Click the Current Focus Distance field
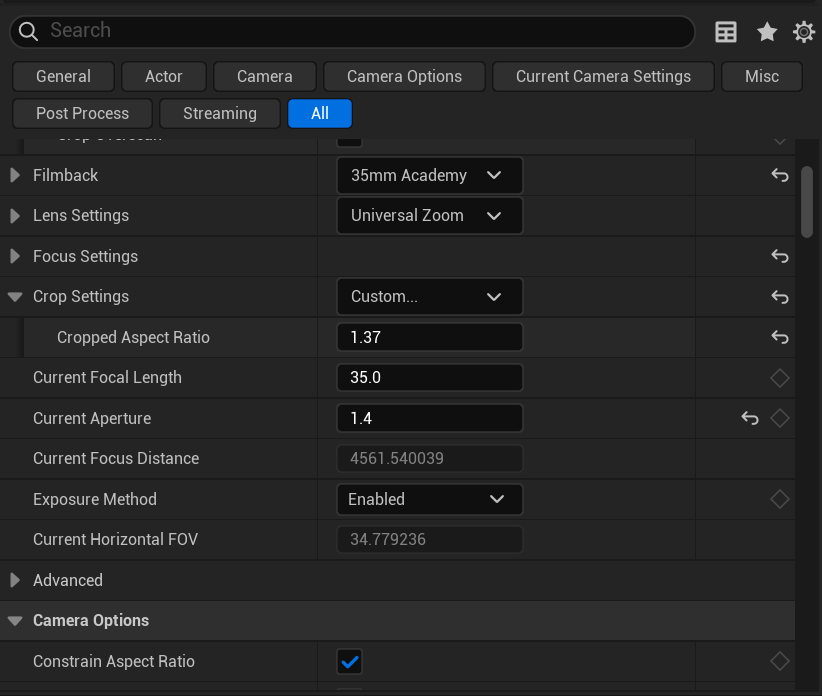This screenshot has height=696, width=822. tap(429, 459)
